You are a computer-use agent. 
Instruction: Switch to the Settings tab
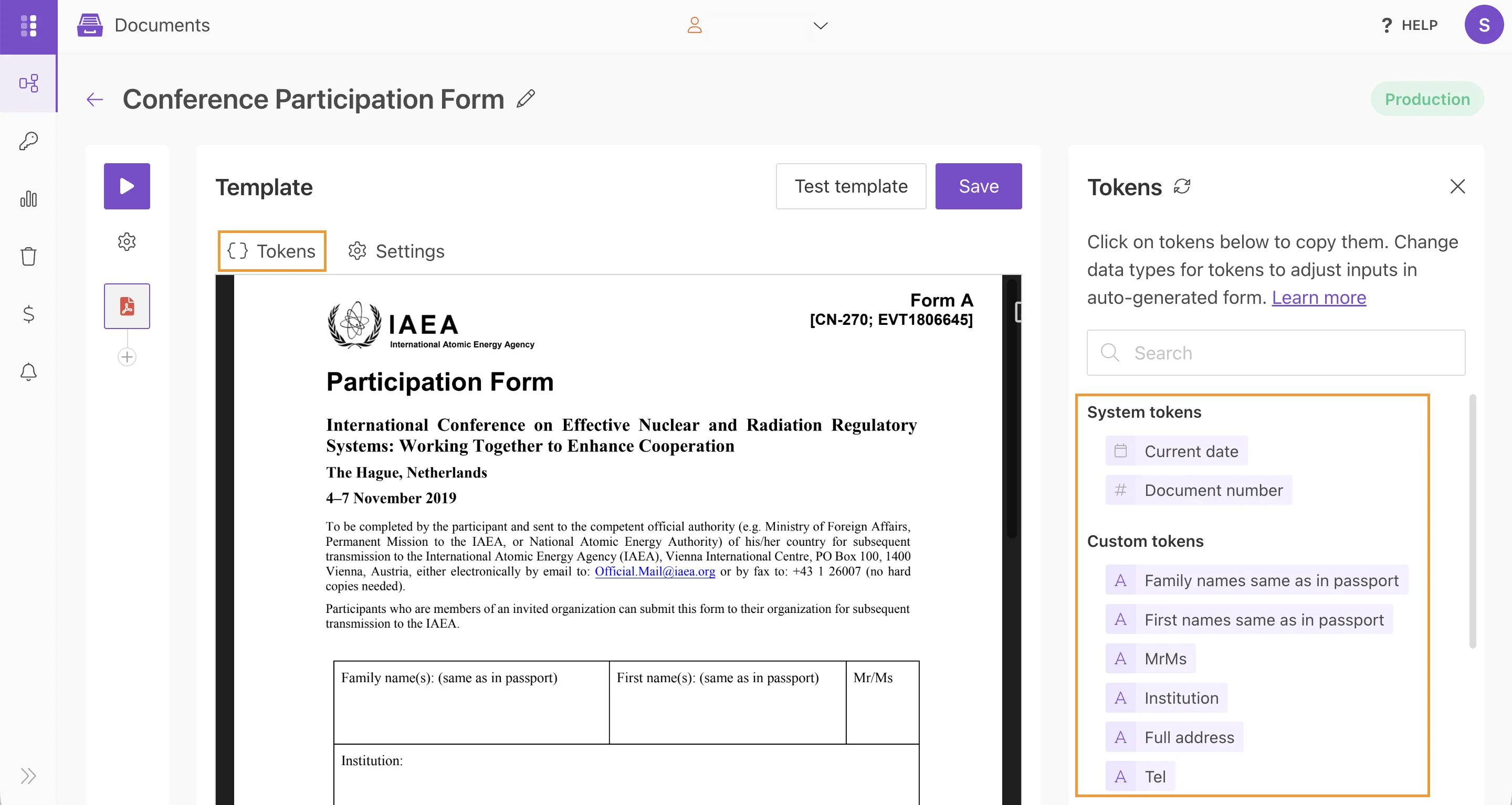tap(396, 251)
